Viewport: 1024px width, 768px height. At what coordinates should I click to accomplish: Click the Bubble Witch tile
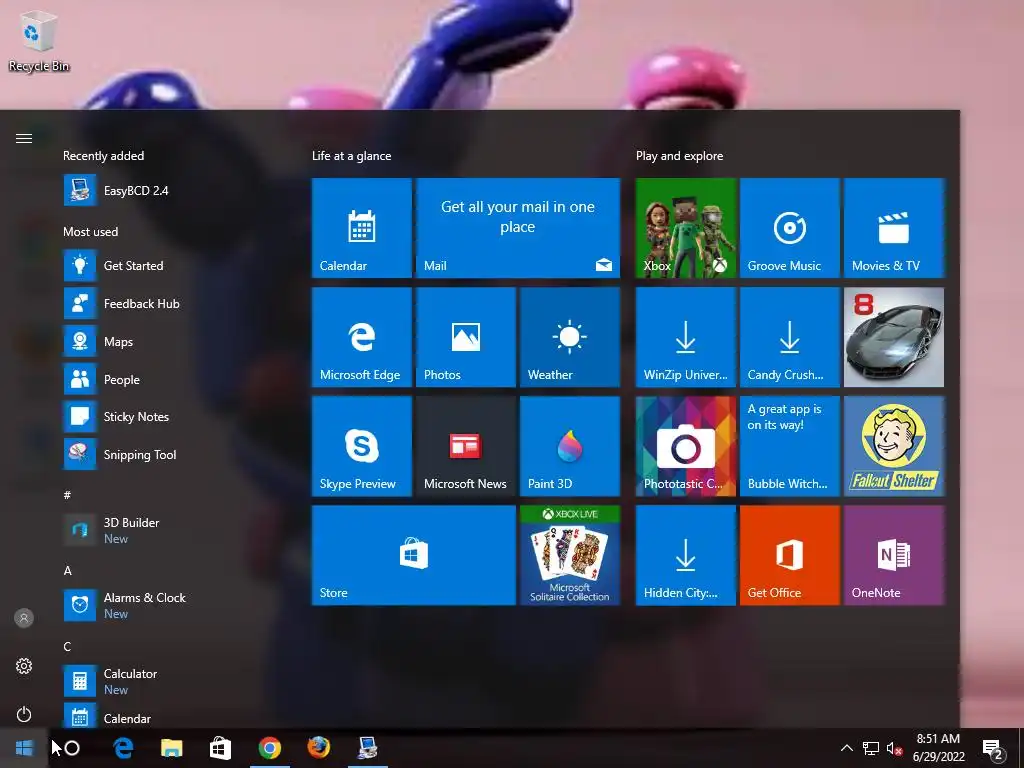click(x=790, y=446)
